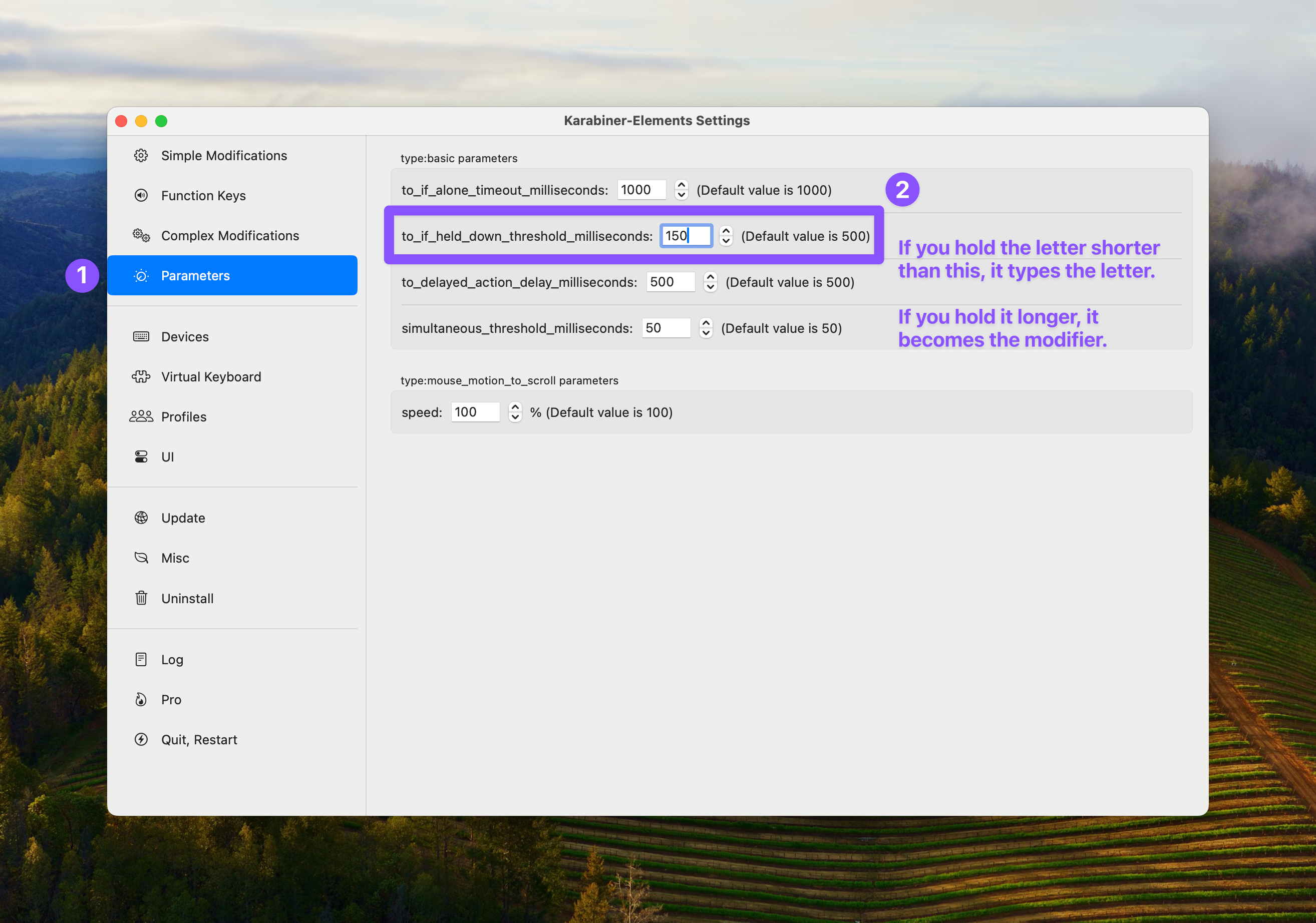1316x923 pixels.
Task: Click the UI switches icon
Action: click(141, 456)
